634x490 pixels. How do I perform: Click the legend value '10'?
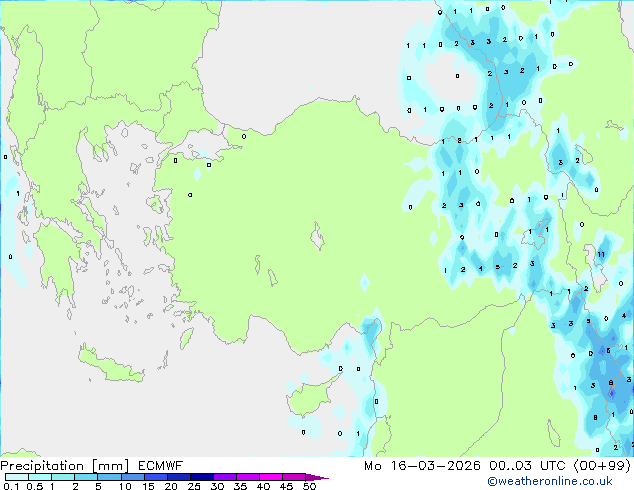coord(125,486)
